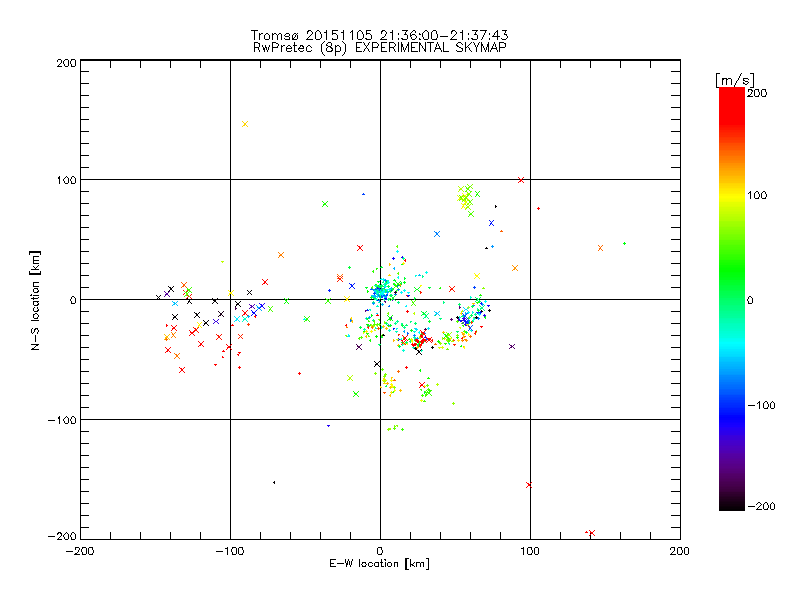Click the '[m/s]' colorbar unit label
Image resolution: width=800 pixels, height=600 pixels.
click(735, 80)
